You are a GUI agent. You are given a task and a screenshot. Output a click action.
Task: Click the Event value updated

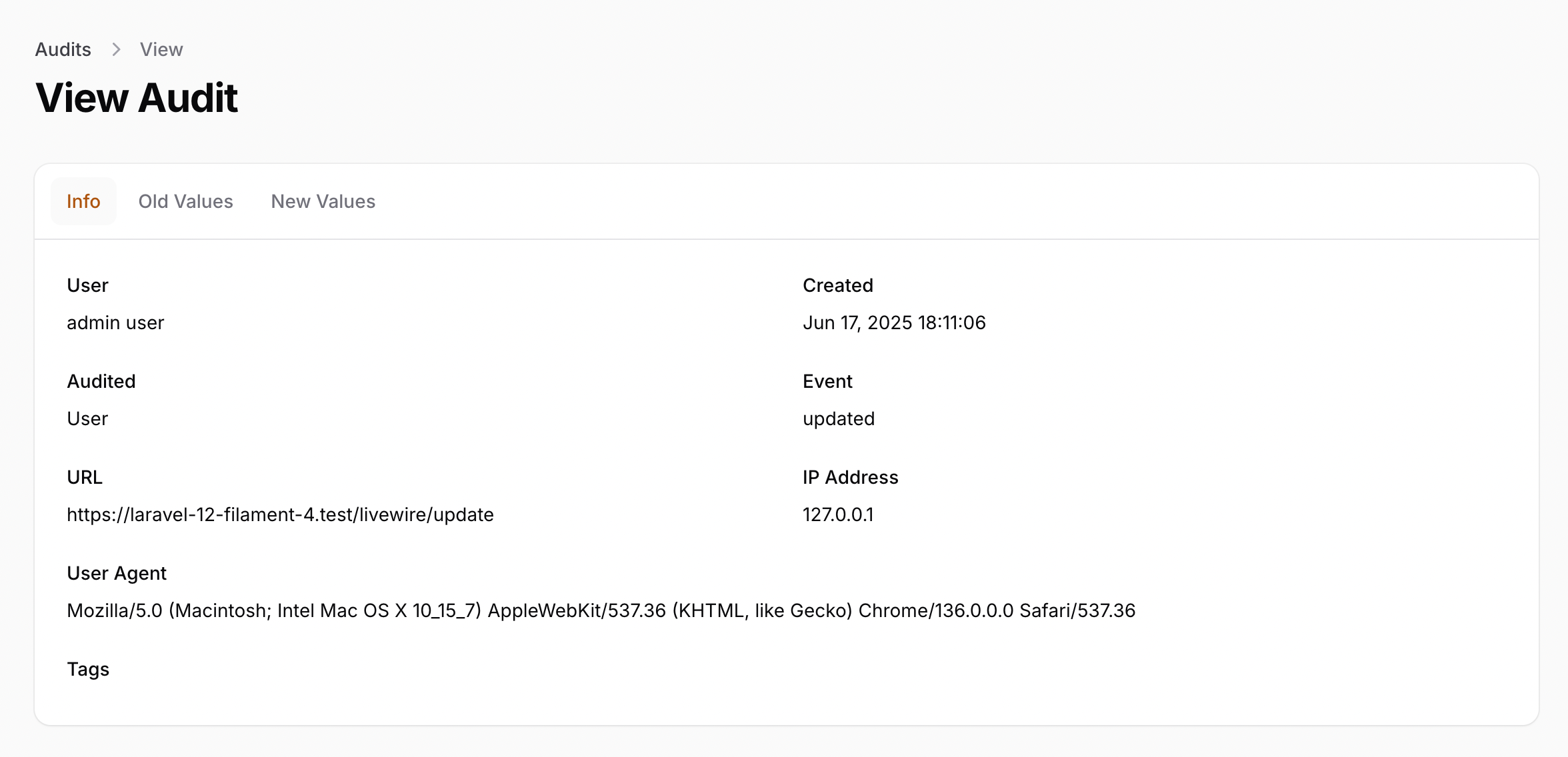tap(838, 418)
